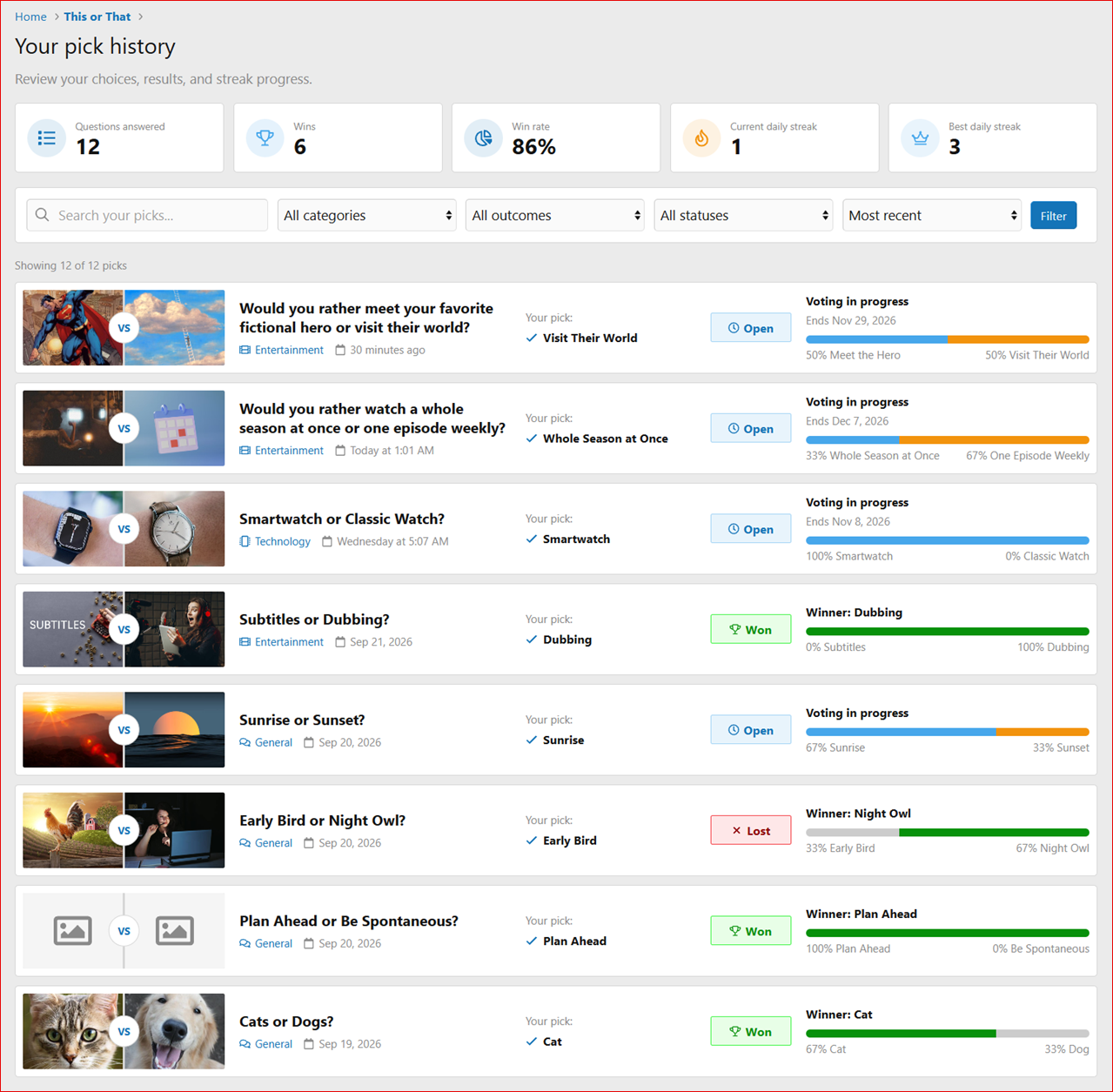Click the calendar icon next to Sep 21, 2026
Screen dimensions: 1113x1092
coord(340,641)
